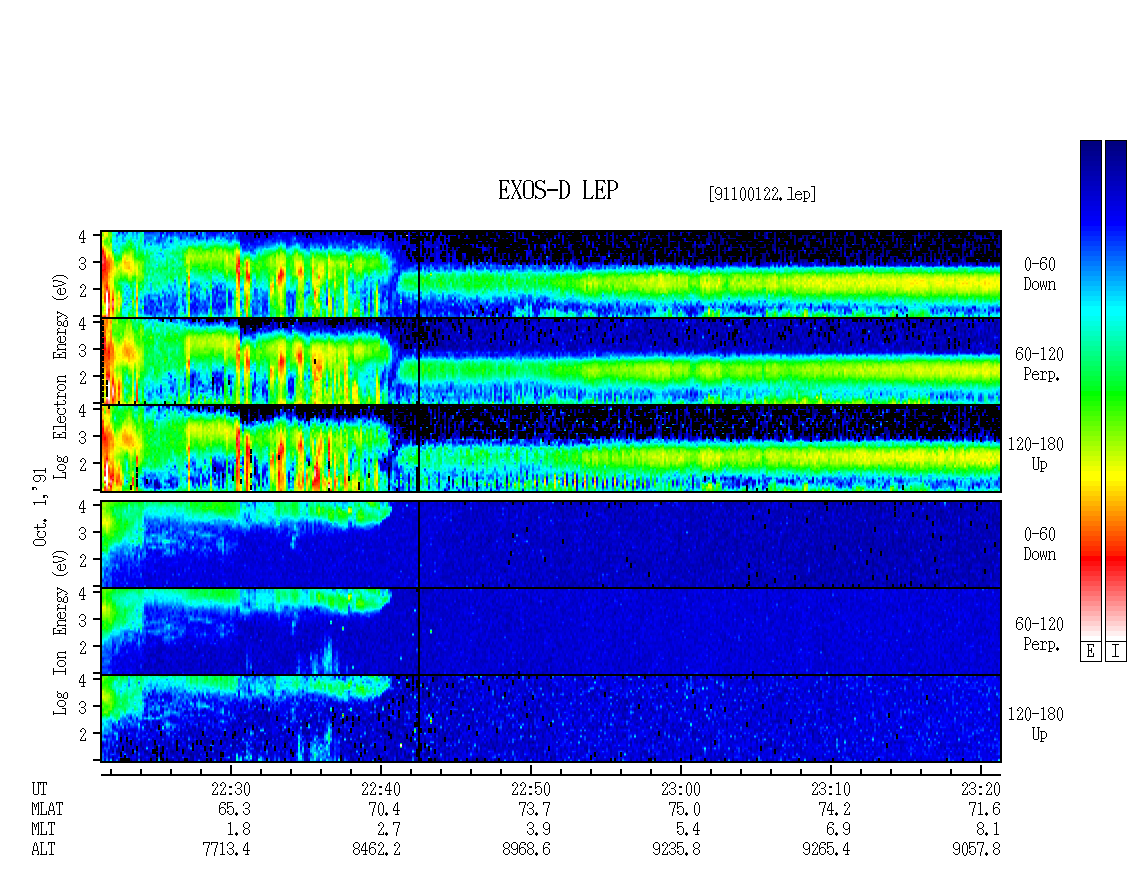Click the MLAT value 71.6
Screen dimensions: 1130x875
[984, 809]
